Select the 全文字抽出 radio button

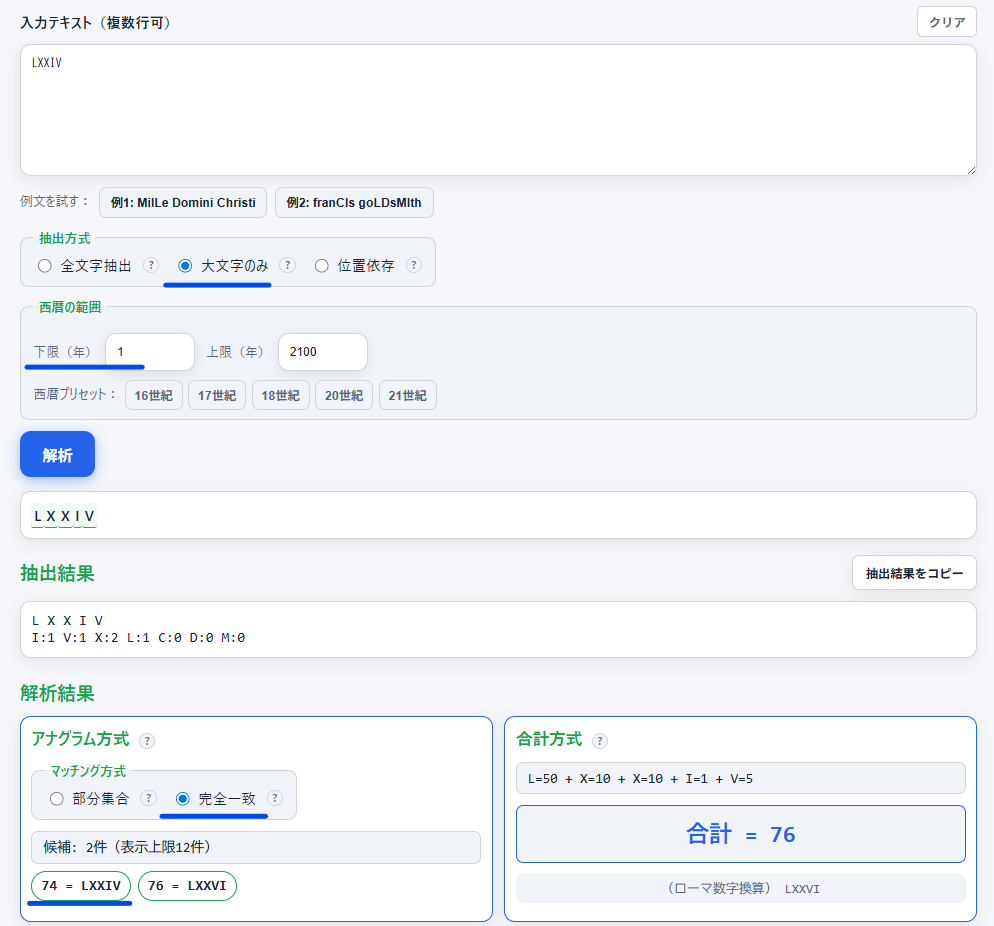pos(44,266)
